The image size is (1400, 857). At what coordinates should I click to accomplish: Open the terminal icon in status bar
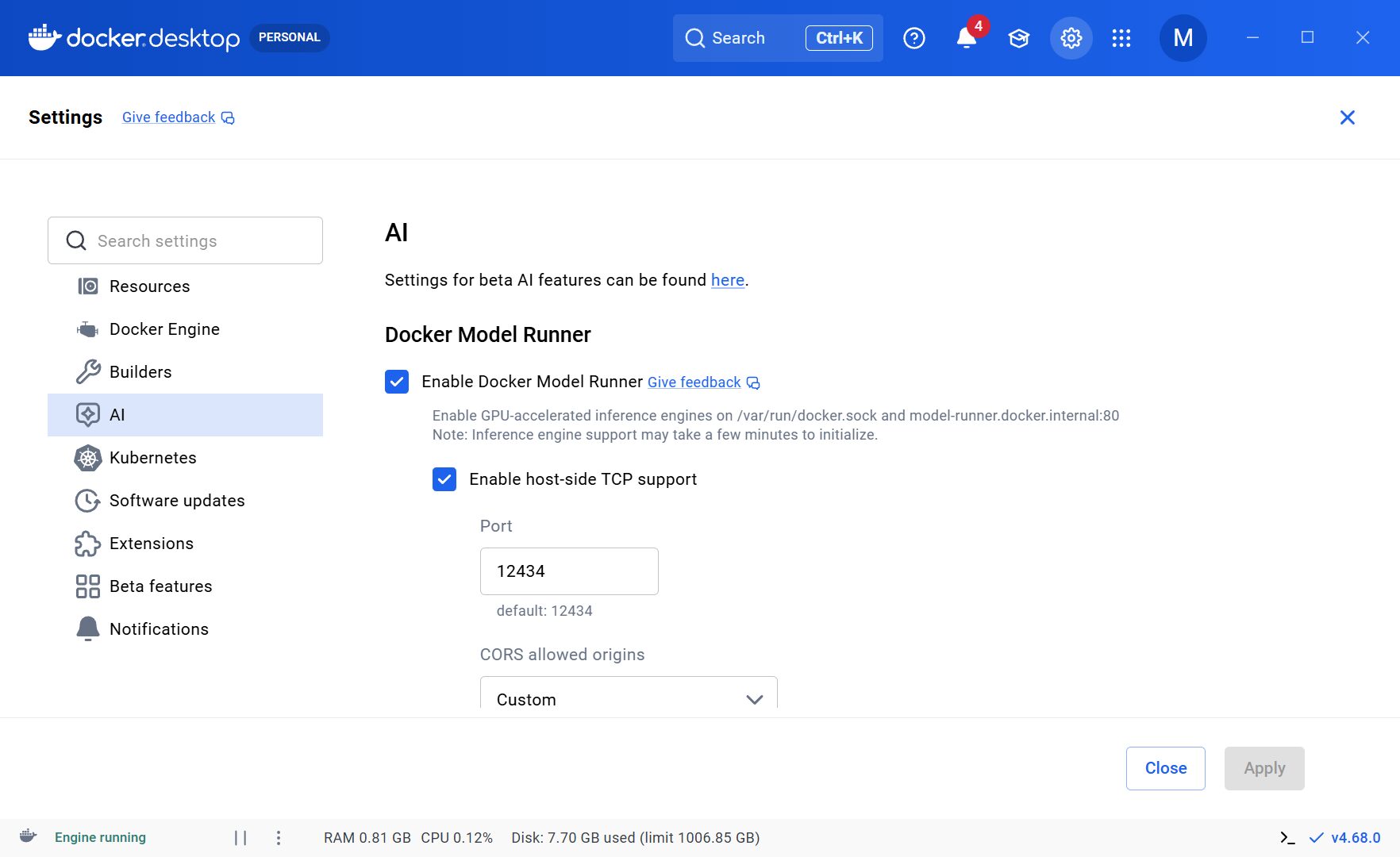click(x=1287, y=837)
